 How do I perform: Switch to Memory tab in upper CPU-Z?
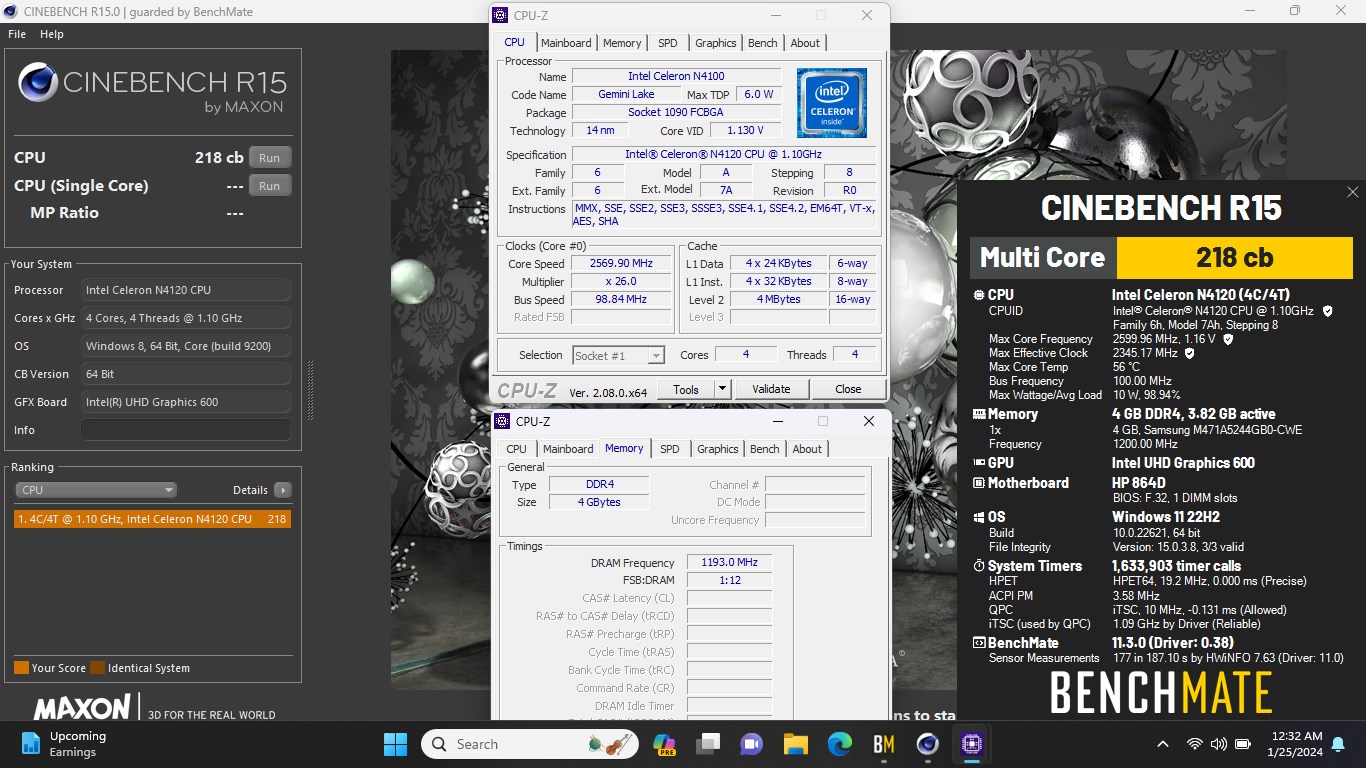click(622, 43)
